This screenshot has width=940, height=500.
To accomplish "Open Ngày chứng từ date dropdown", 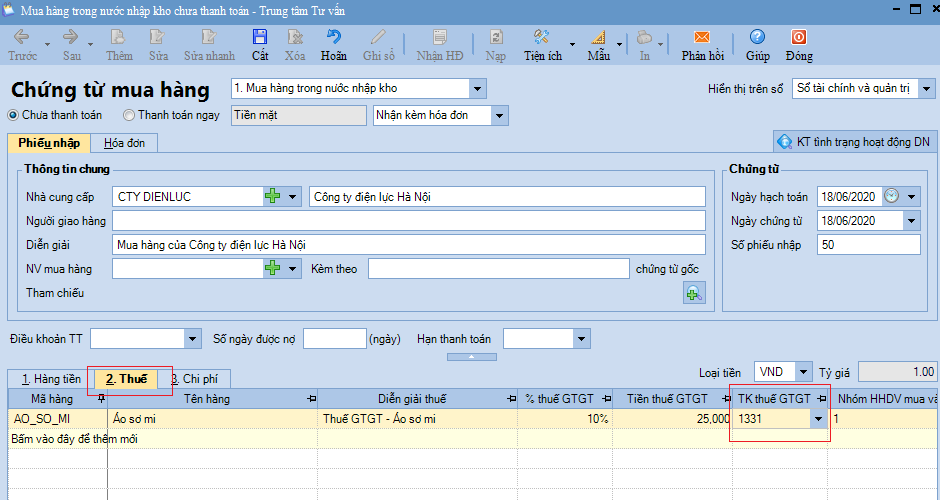I will (911, 221).
